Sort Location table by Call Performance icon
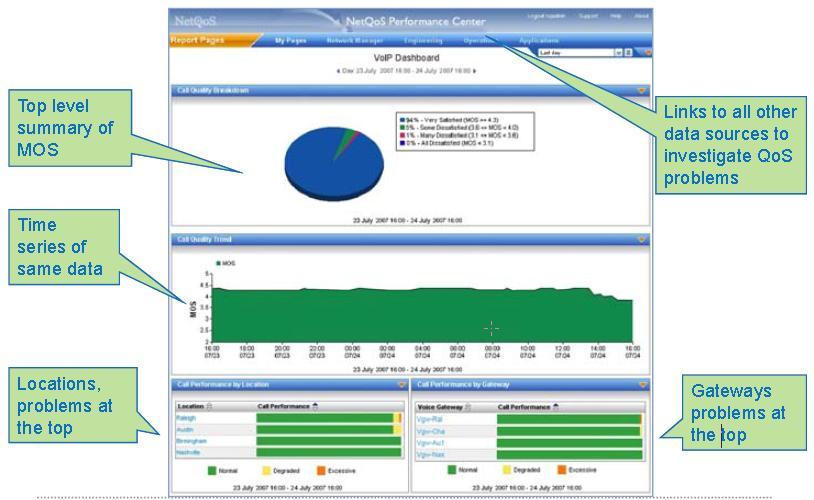Screen dimensions: 814x500 coord(315,407)
